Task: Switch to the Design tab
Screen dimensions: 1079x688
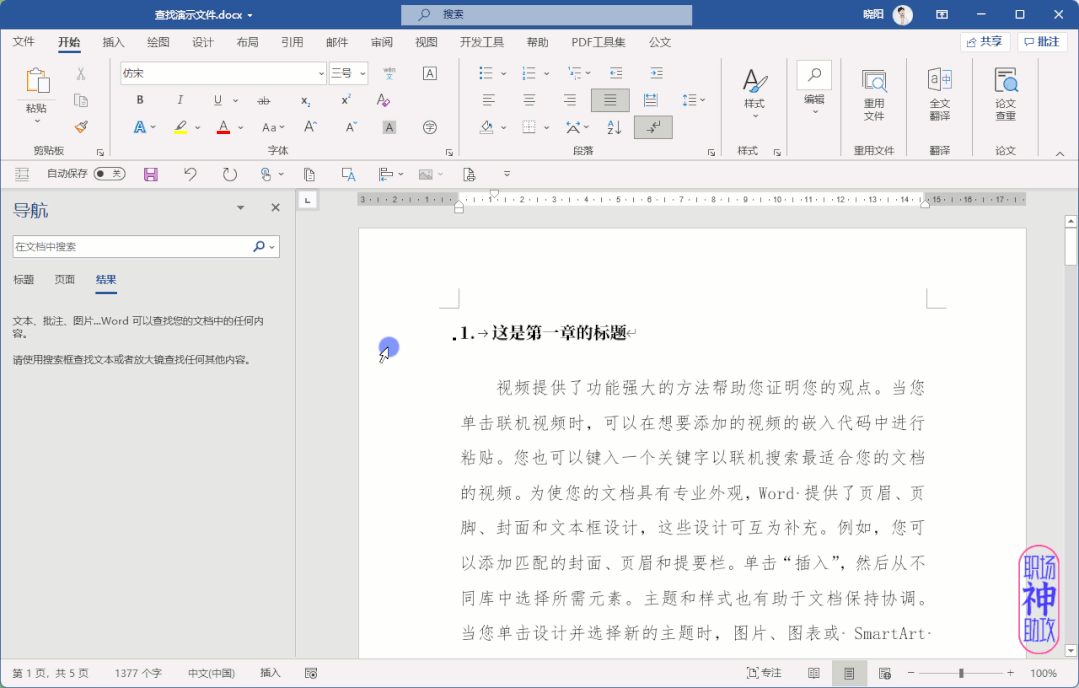Action: pyautogui.click(x=202, y=42)
